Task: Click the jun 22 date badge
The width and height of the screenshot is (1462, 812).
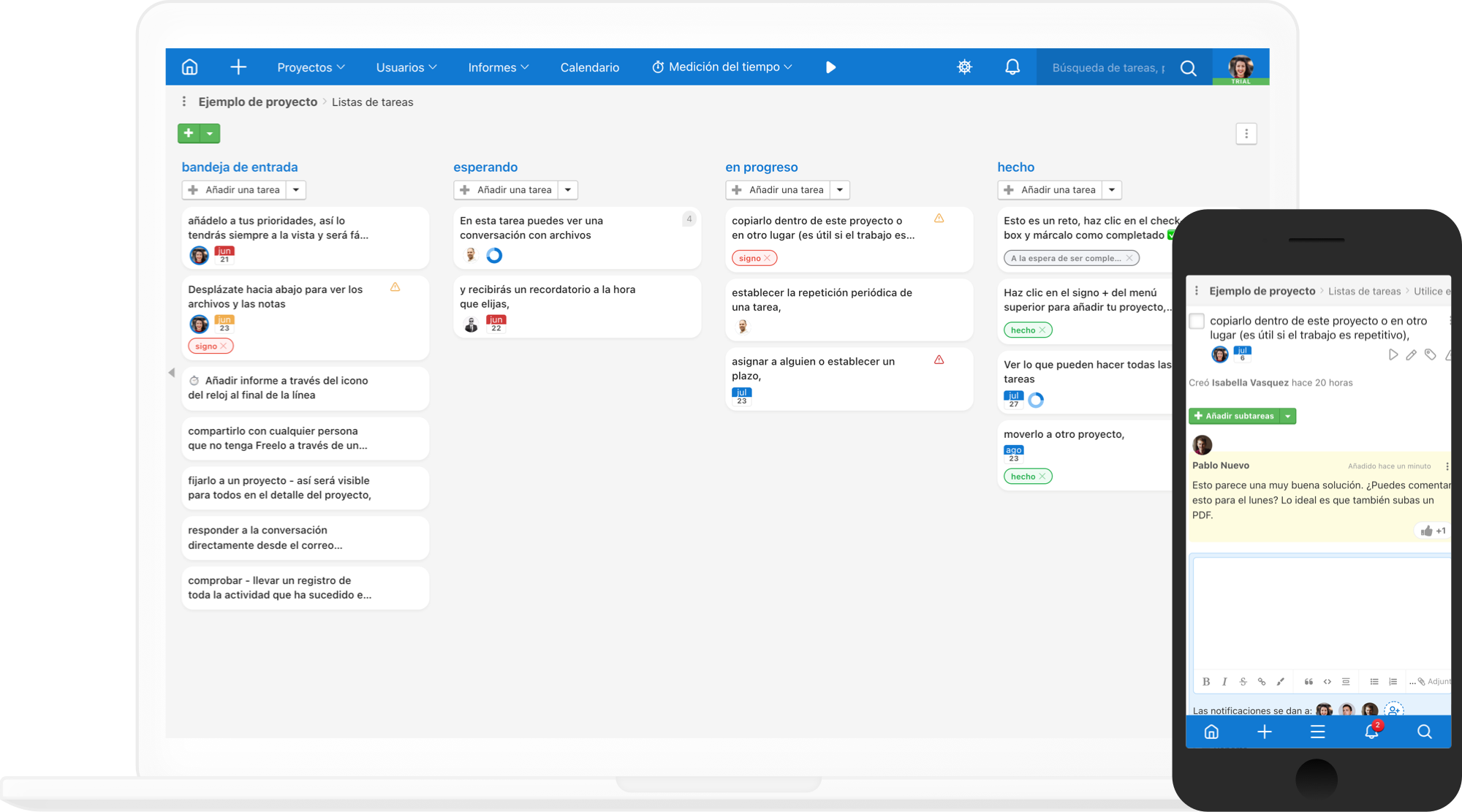Action: 496,324
